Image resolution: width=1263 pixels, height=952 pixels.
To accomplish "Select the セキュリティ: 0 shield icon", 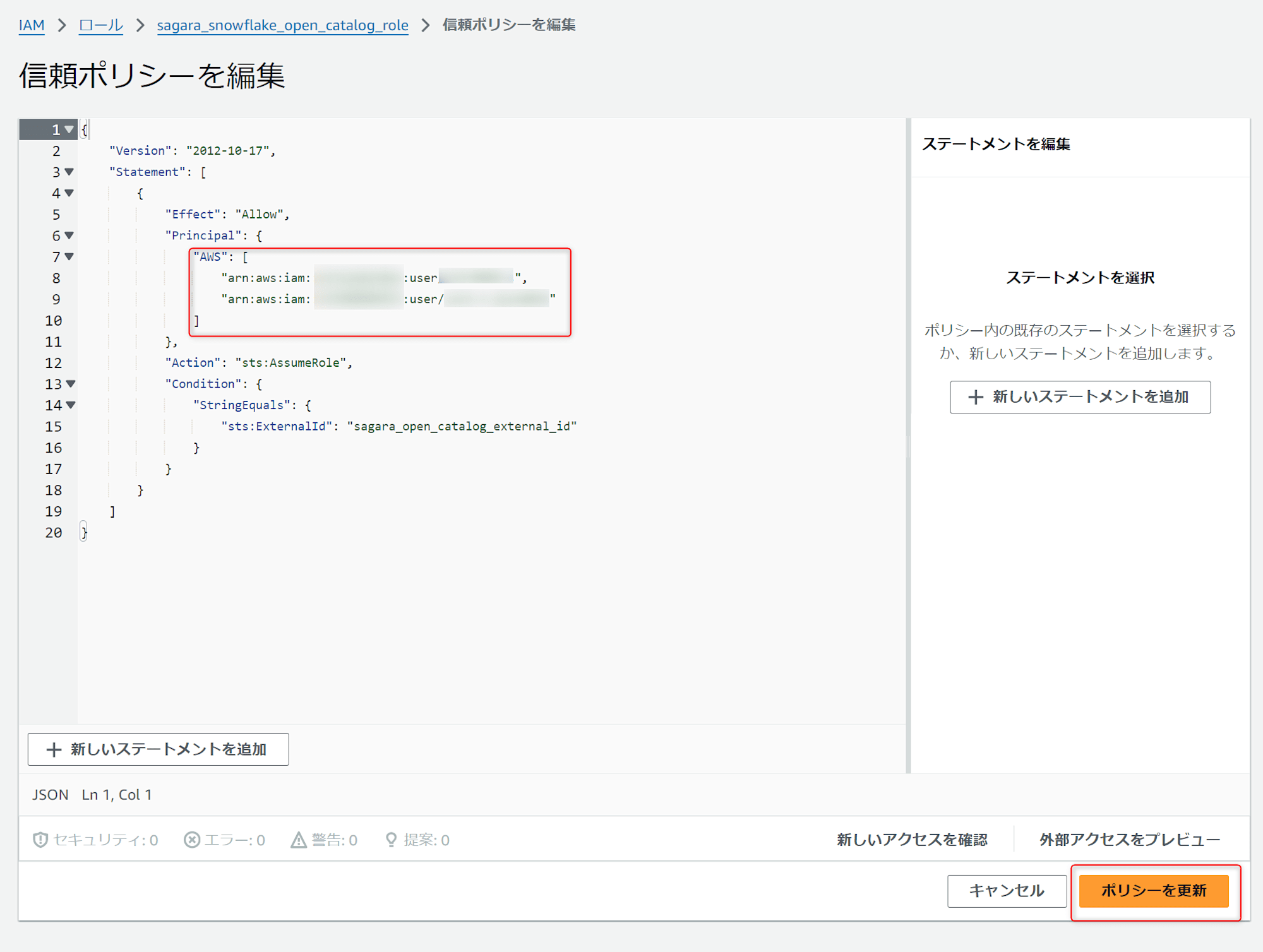I will click(x=40, y=840).
